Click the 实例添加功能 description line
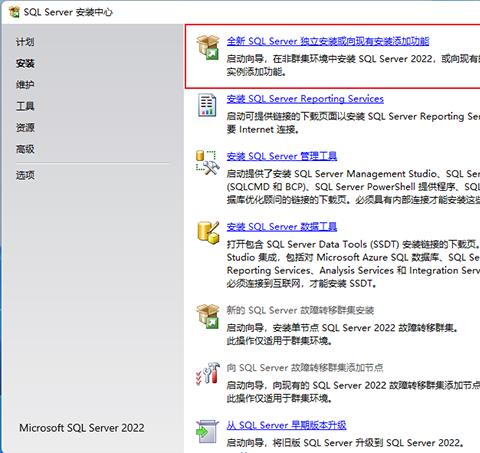 click(x=257, y=72)
